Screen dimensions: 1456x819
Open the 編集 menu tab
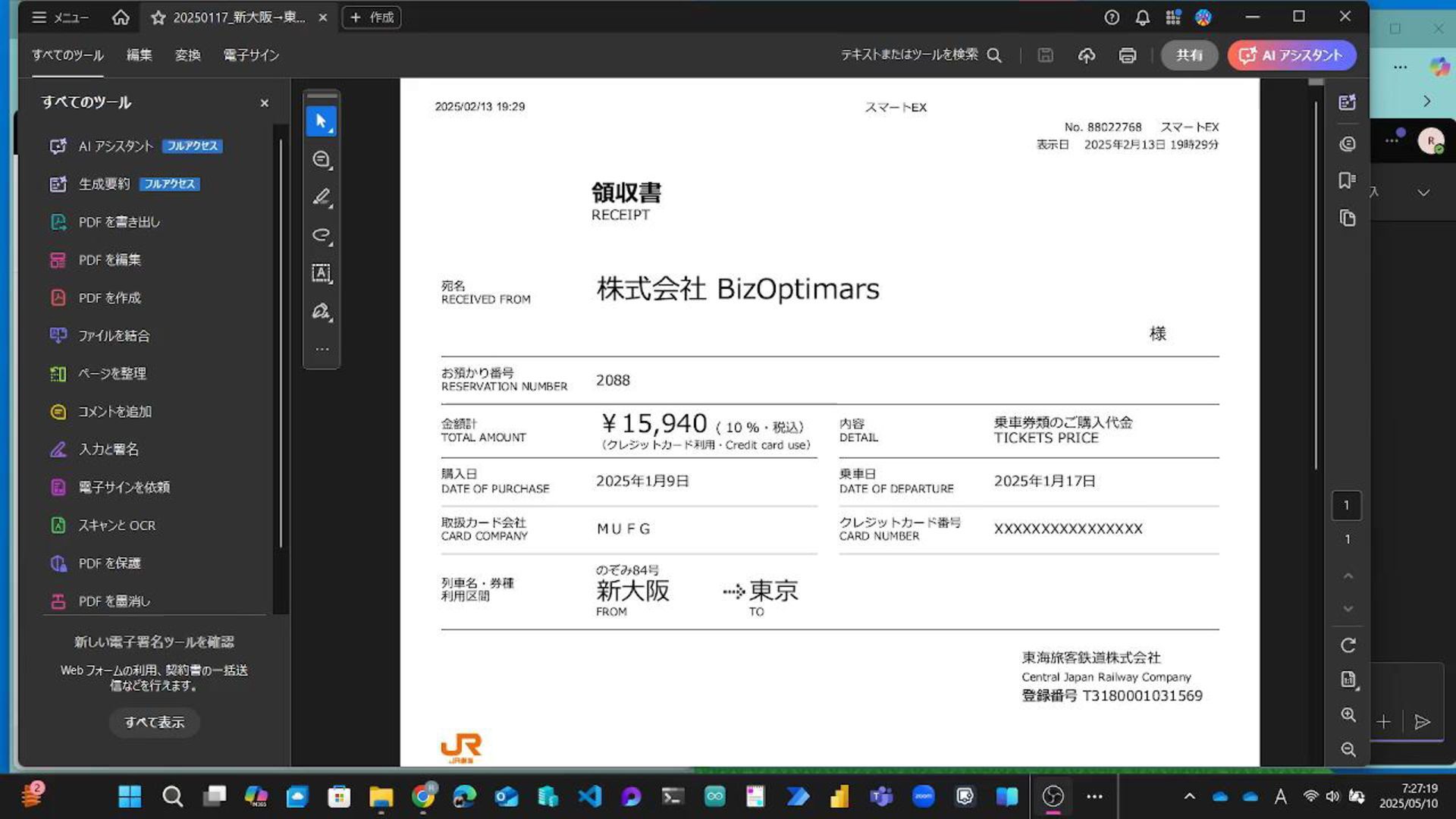tap(139, 55)
